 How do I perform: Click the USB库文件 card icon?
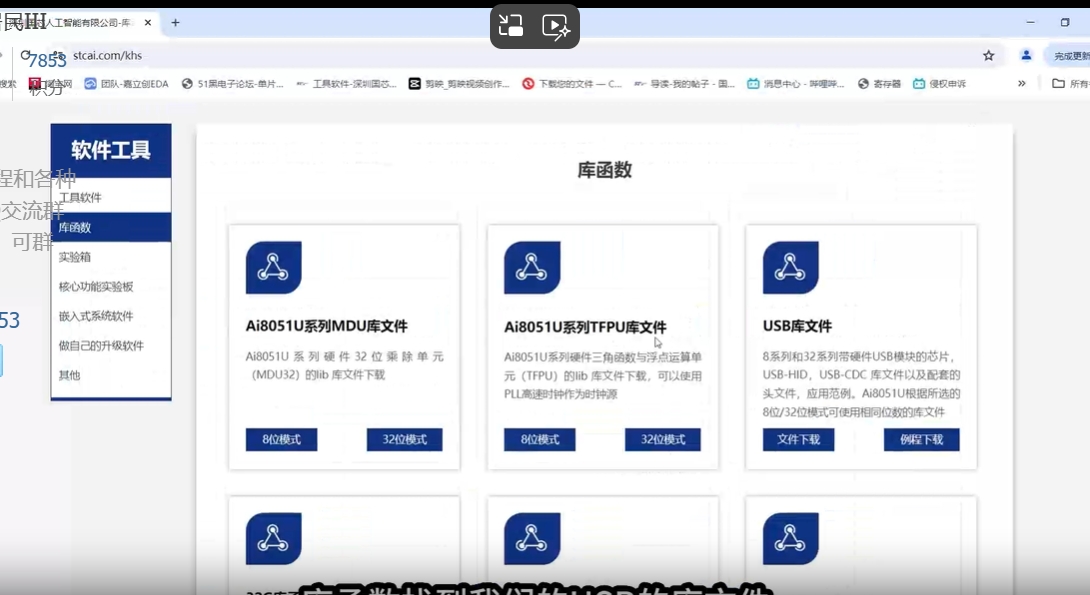(790, 268)
